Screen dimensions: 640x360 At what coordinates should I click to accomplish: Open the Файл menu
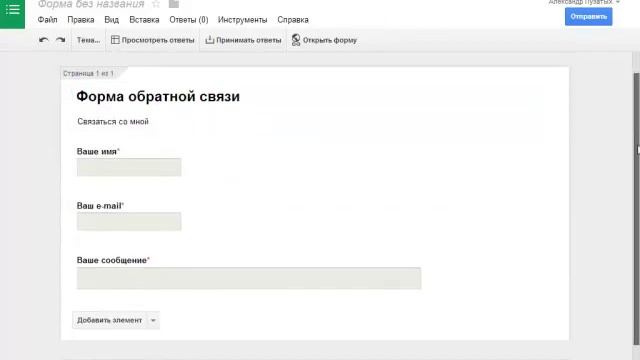tap(47, 20)
